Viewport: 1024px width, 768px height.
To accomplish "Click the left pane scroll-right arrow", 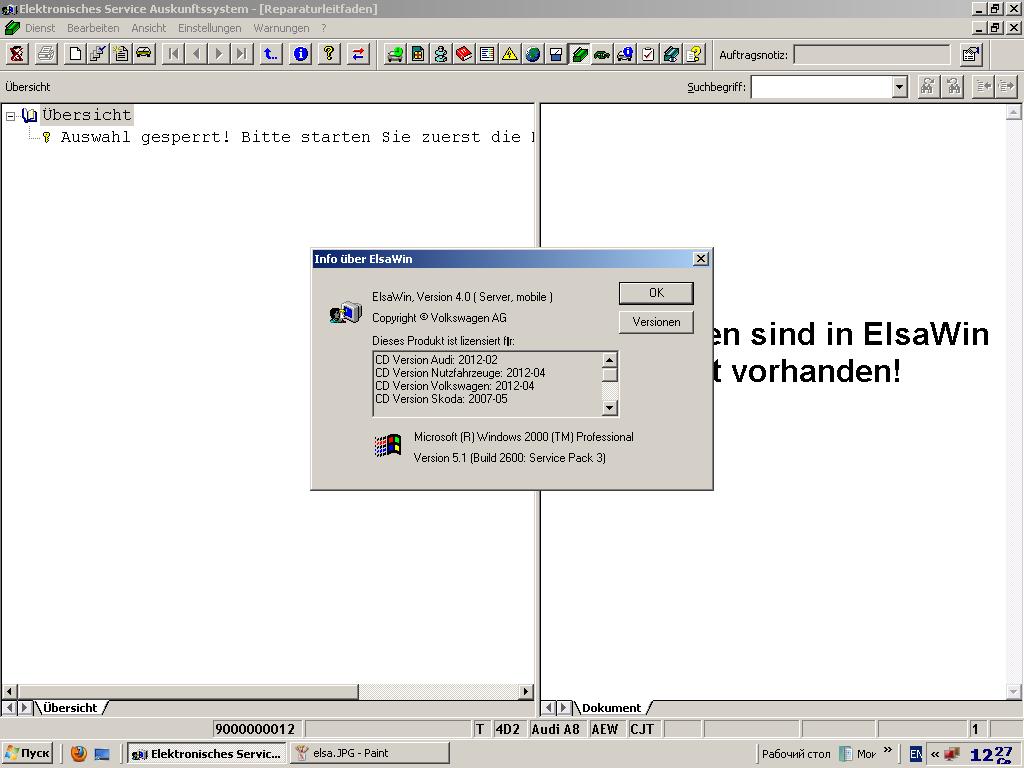I will (526, 691).
